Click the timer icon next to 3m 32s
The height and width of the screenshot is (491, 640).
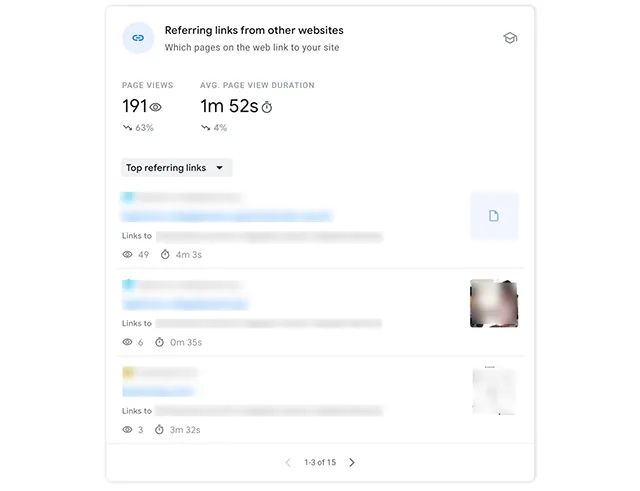point(160,429)
